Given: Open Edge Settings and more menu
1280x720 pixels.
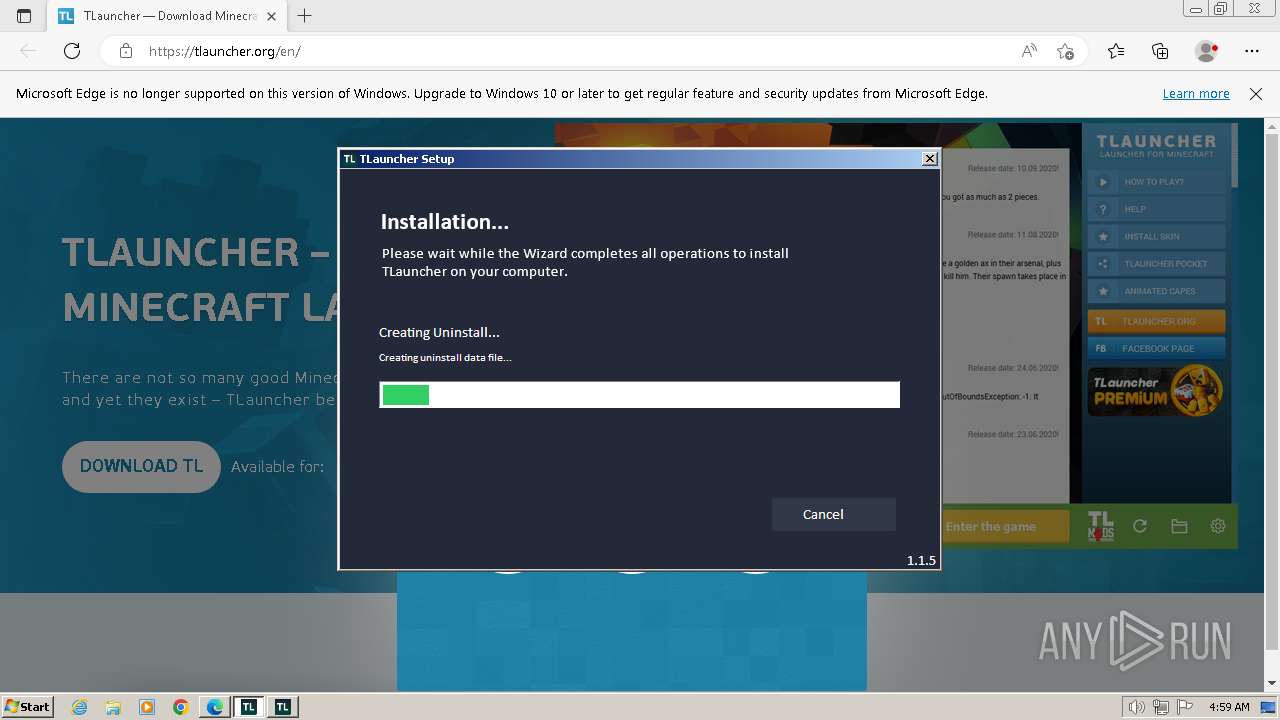Looking at the screenshot, I should point(1252,51).
